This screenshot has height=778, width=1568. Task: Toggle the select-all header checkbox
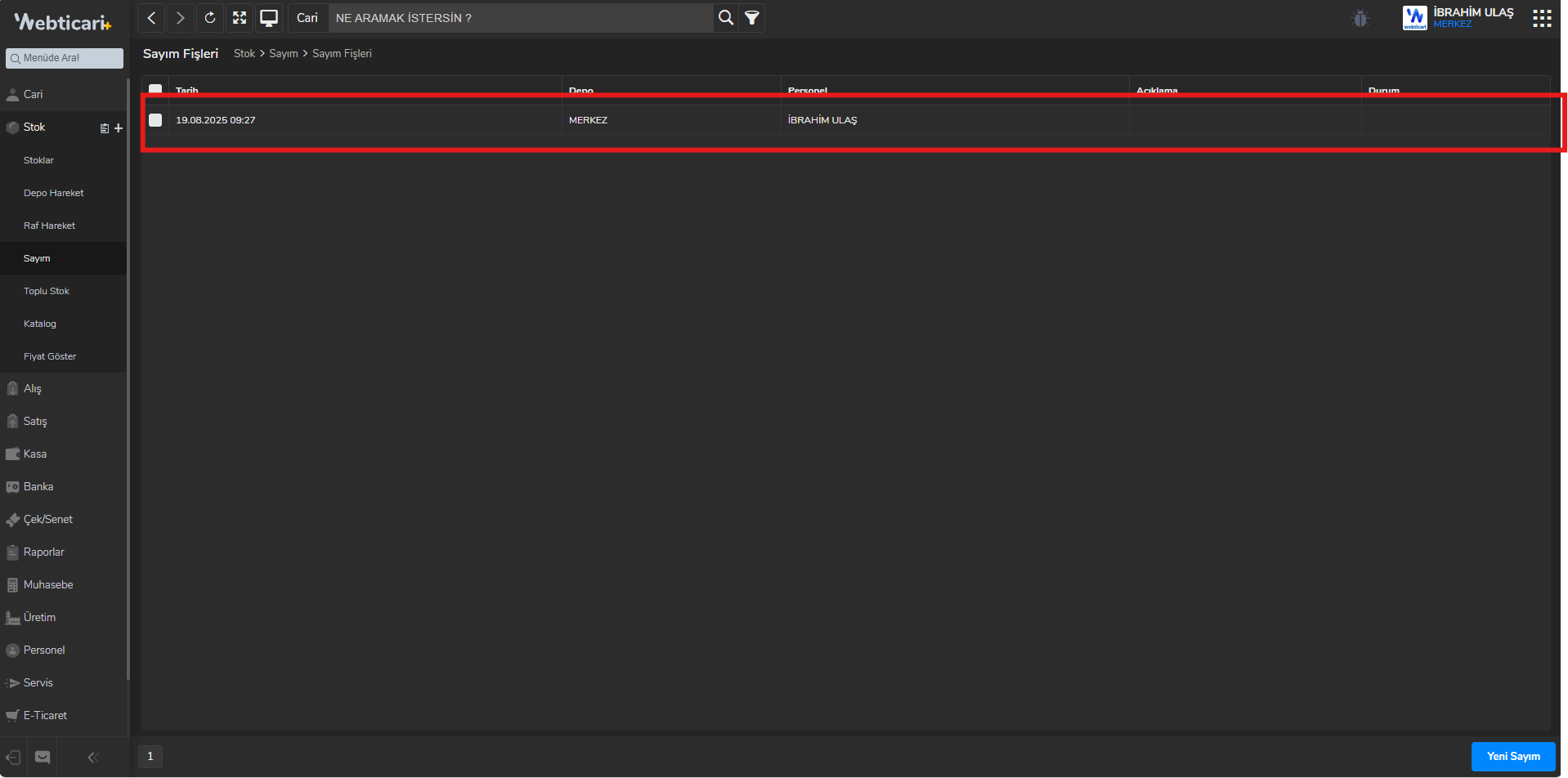[x=155, y=89]
